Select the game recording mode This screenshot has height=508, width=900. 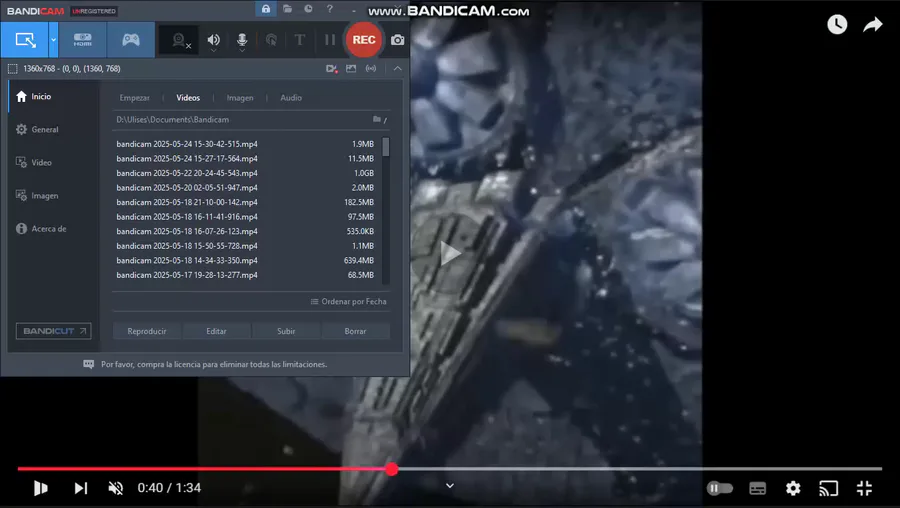tap(131, 40)
